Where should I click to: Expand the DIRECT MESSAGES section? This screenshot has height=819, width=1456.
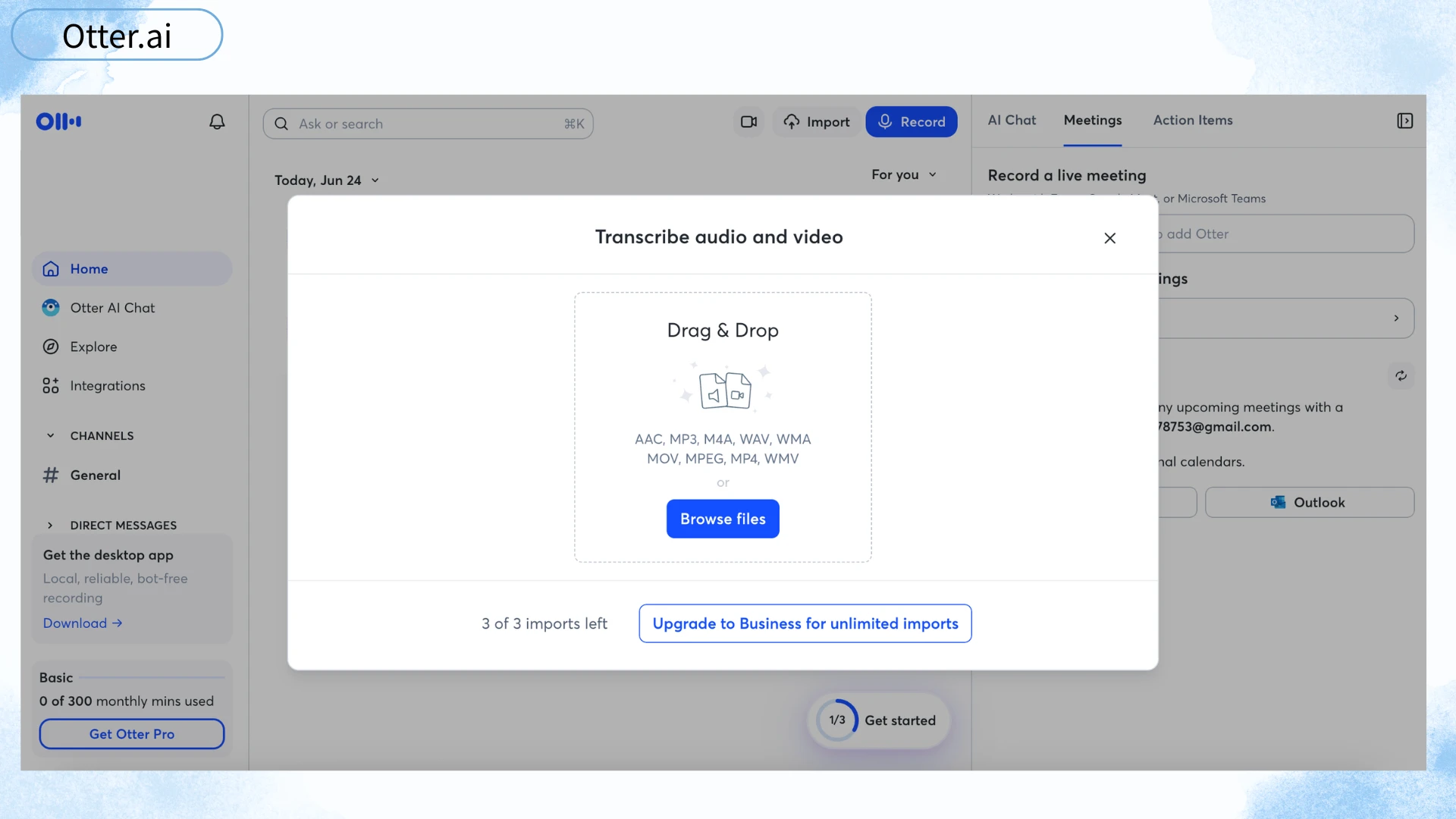point(50,526)
